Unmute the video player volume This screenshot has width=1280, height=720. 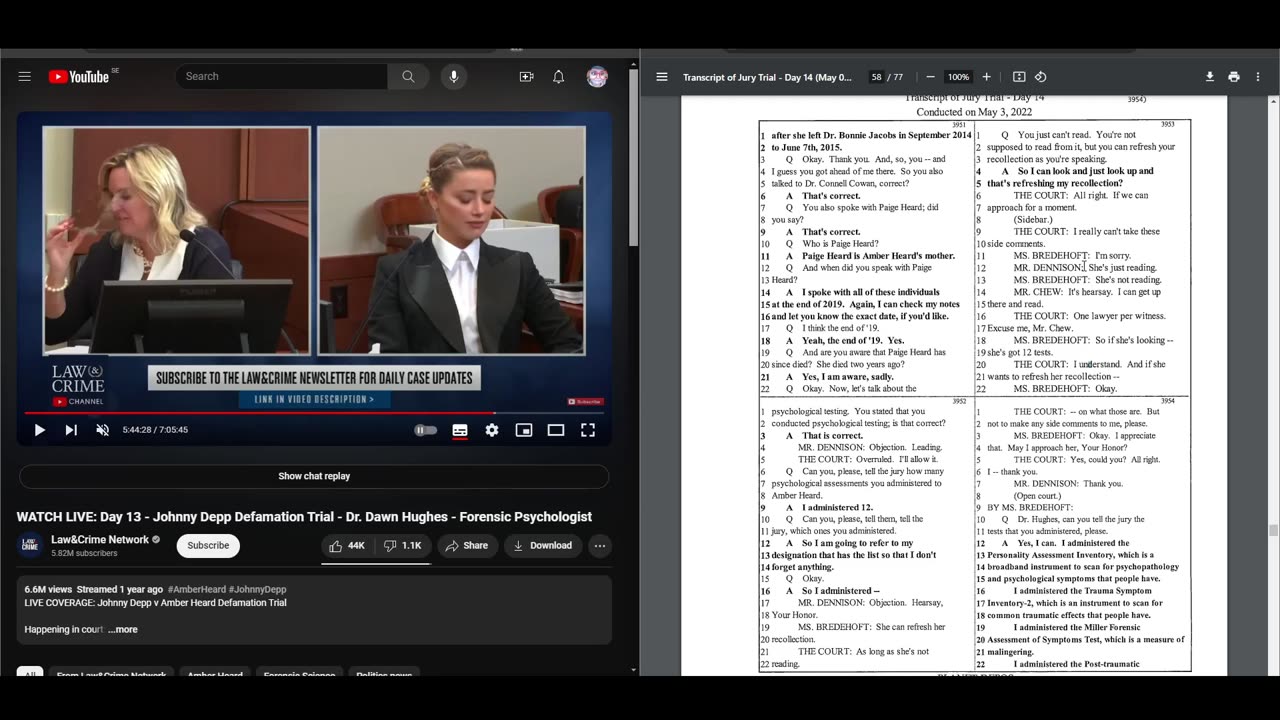(102, 430)
